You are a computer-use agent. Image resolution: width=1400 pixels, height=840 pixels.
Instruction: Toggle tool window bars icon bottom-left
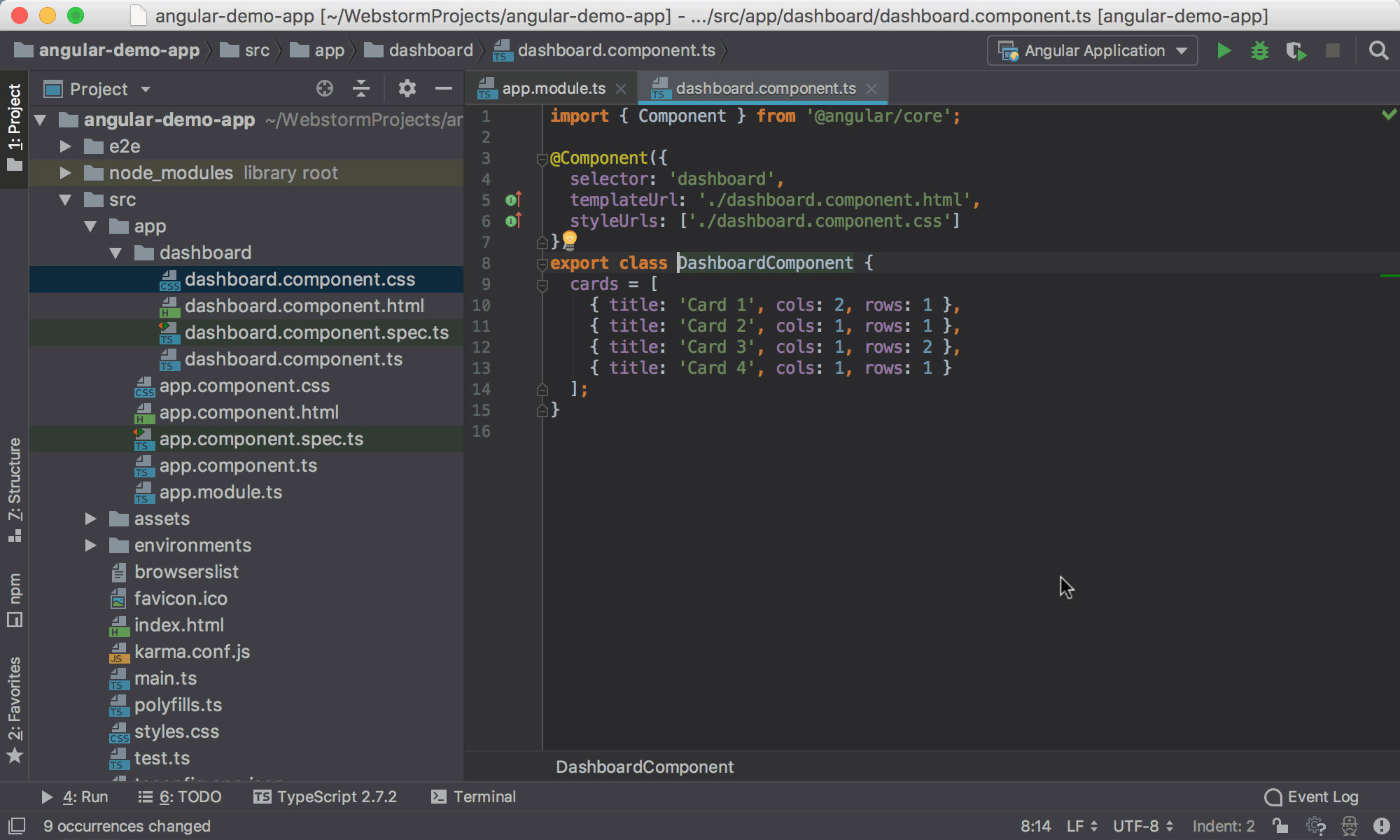pos(17,826)
